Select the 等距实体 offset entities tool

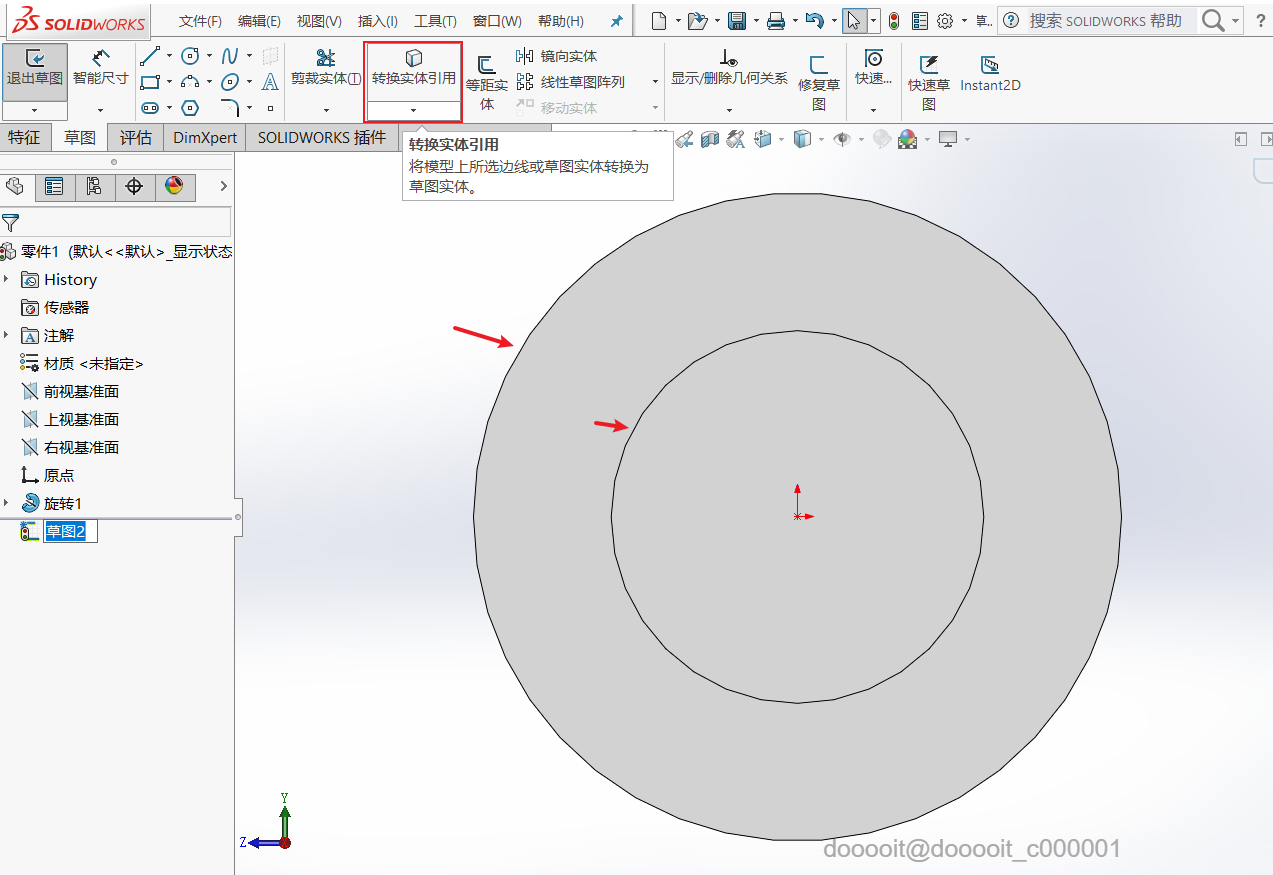pyautogui.click(x=487, y=82)
